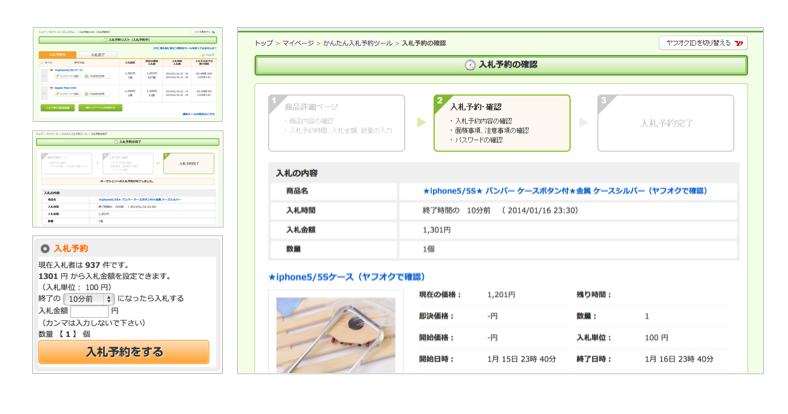Open かんたん入札予約ツール breadcrumb link
This screenshot has height=414, width=788.
tap(358, 43)
